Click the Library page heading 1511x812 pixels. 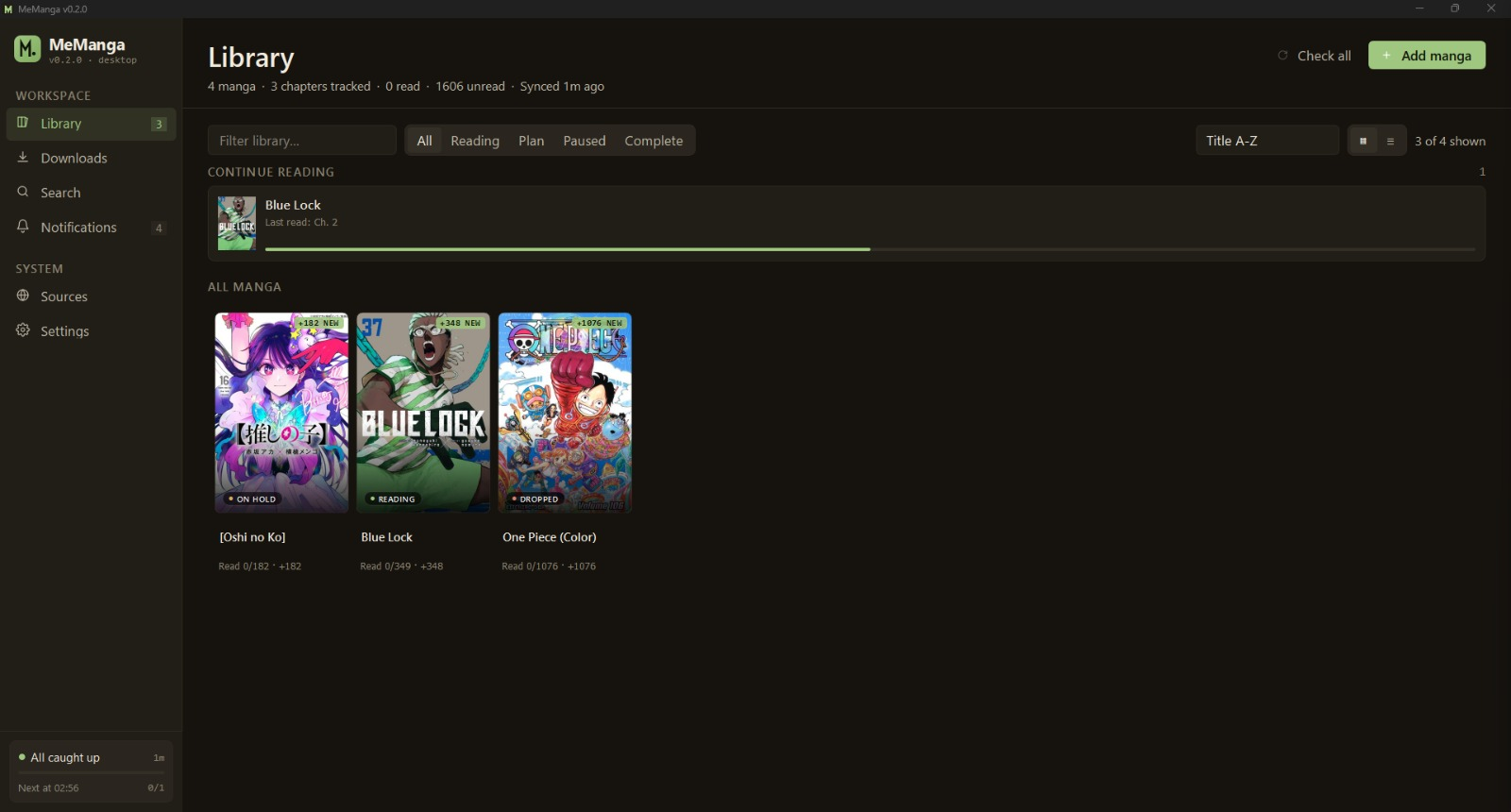click(251, 58)
